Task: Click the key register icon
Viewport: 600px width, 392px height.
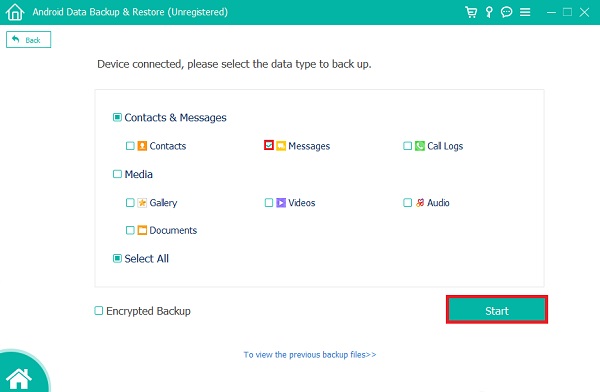Action: click(x=489, y=12)
